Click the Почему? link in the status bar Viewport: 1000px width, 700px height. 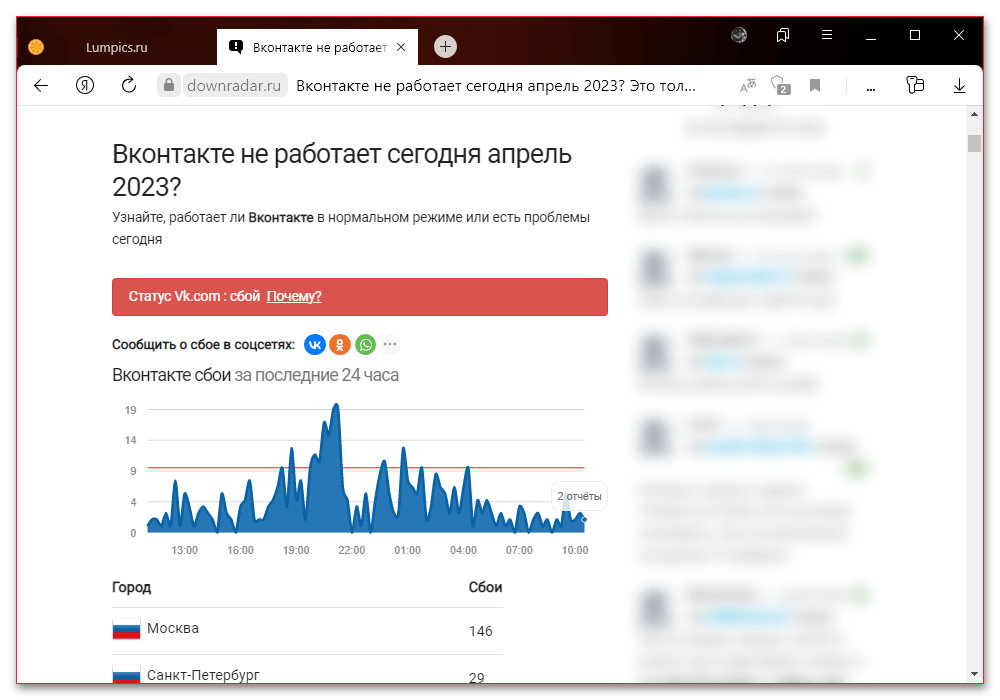(x=294, y=297)
